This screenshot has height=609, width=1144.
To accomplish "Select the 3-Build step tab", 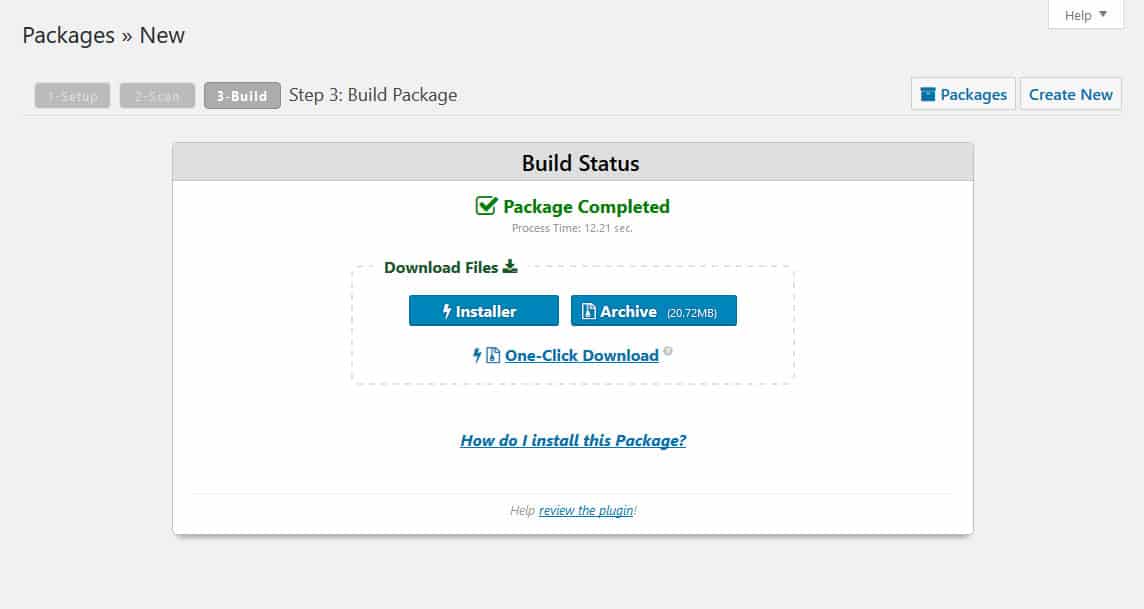I will 242,96.
